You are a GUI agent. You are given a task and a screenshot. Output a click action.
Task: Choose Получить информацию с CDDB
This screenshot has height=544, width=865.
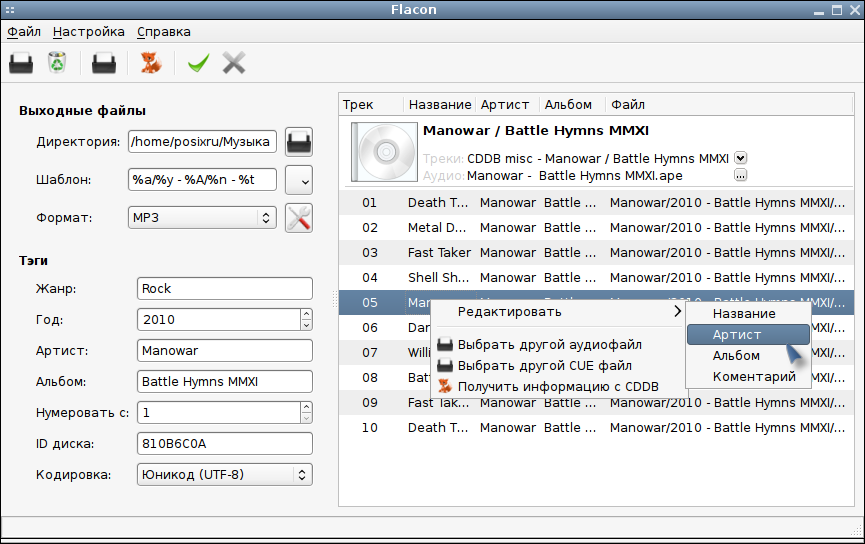tap(558, 387)
